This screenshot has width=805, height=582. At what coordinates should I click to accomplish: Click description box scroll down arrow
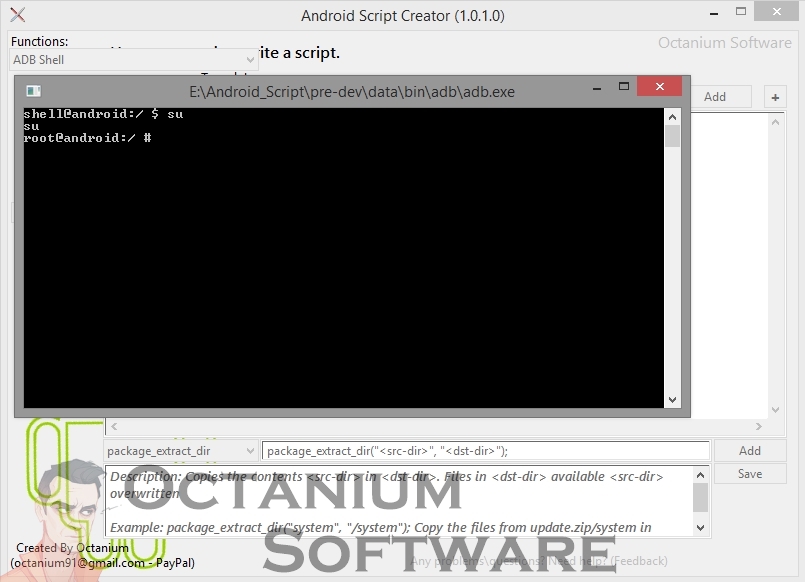[700, 528]
